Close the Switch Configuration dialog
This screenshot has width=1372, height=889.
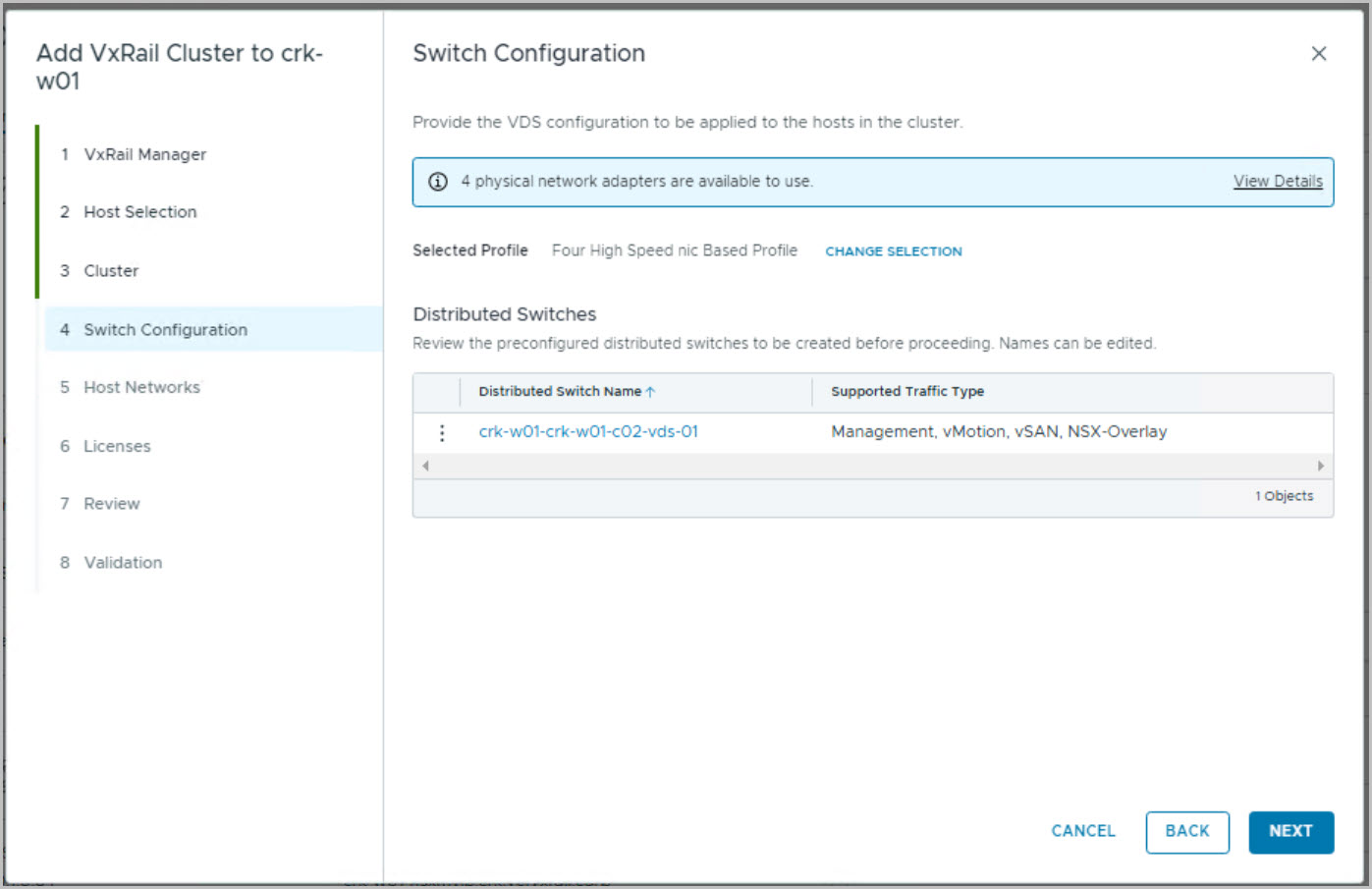[x=1318, y=54]
